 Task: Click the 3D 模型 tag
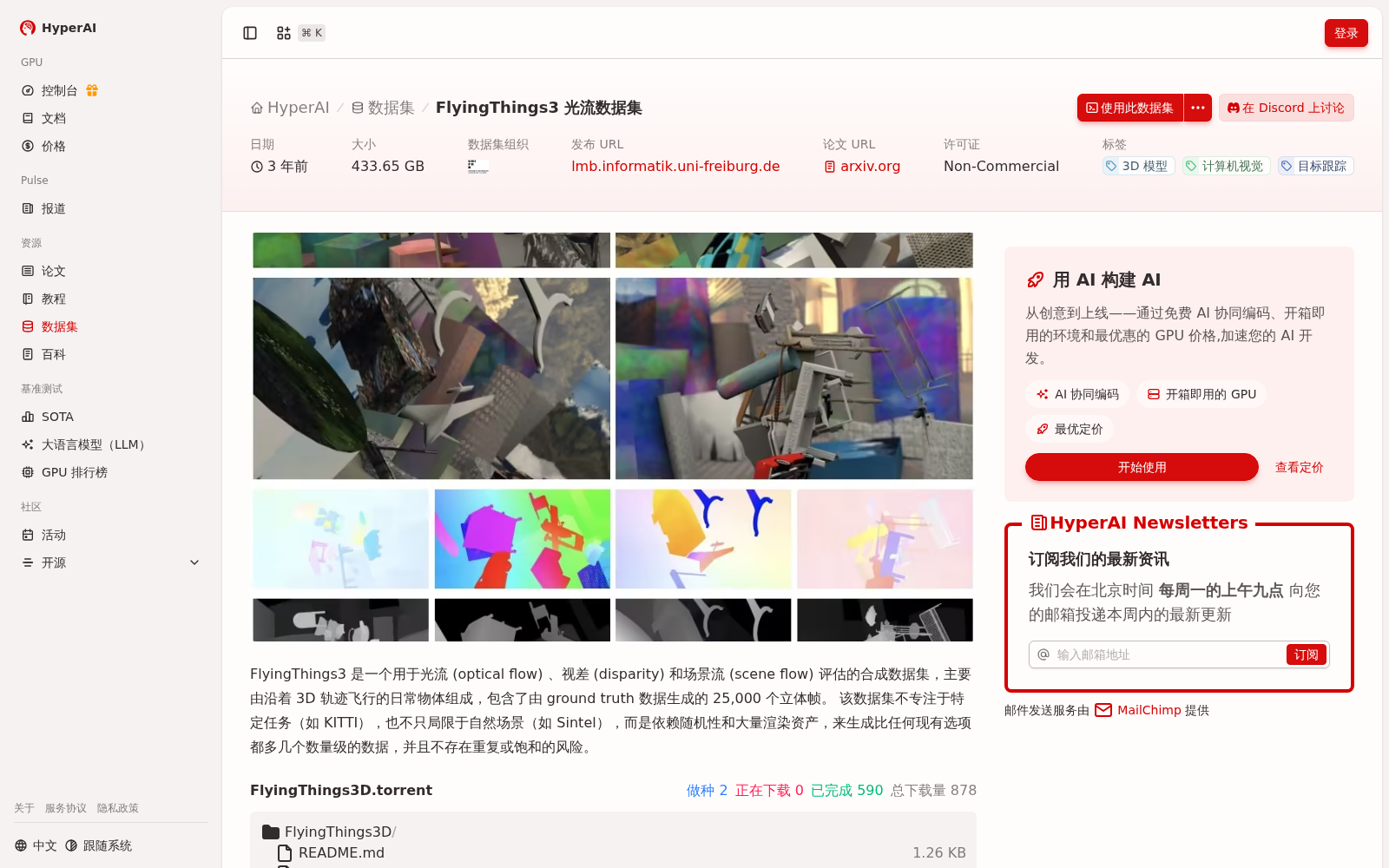pyautogui.click(x=1138, y=166)
